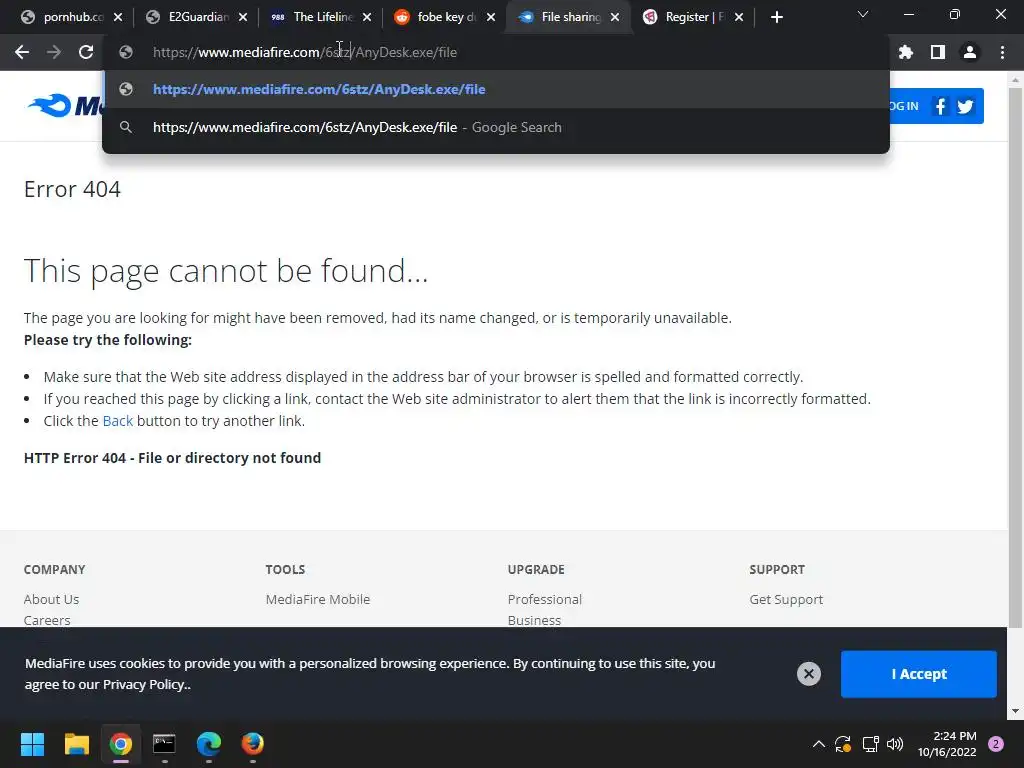Open the Windows Start menu
The width and height of the screenshot is (1024, 768).
[x=32, y=743]
